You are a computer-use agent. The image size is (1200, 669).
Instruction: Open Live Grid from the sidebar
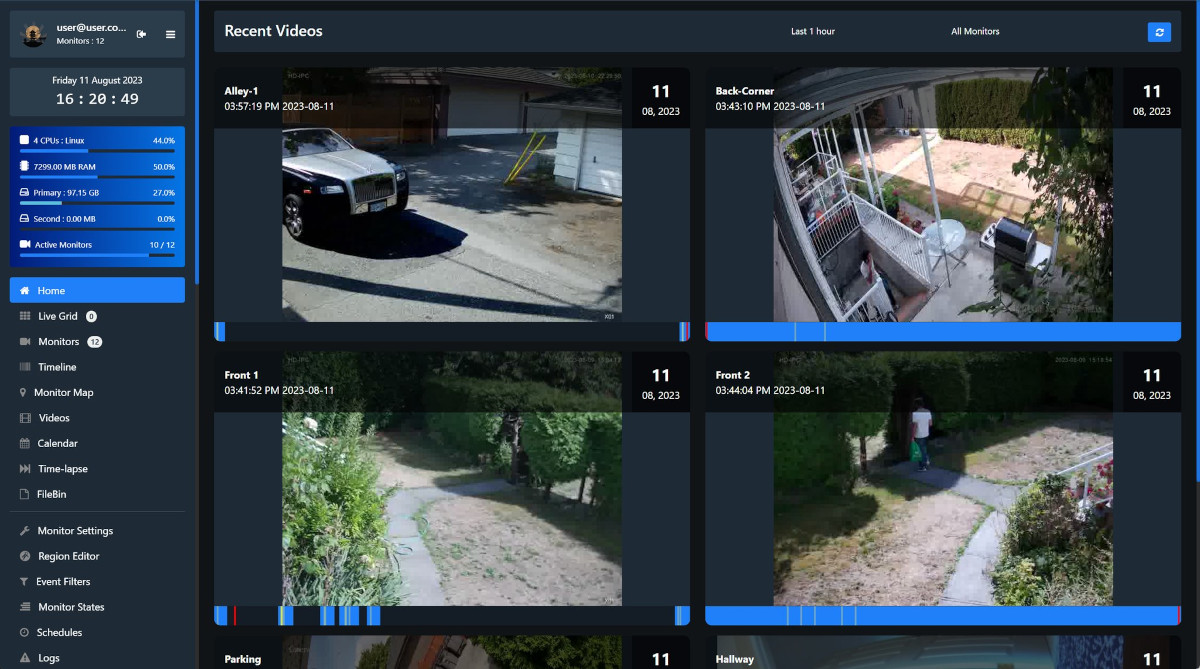click(57, 316)
